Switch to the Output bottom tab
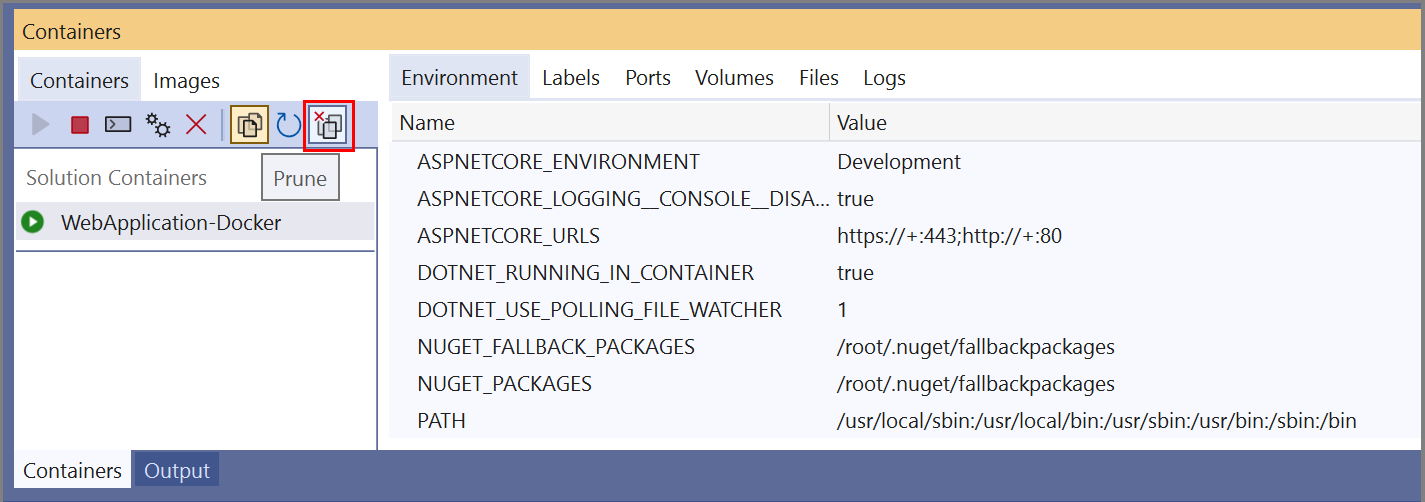 tap(176, 471)
